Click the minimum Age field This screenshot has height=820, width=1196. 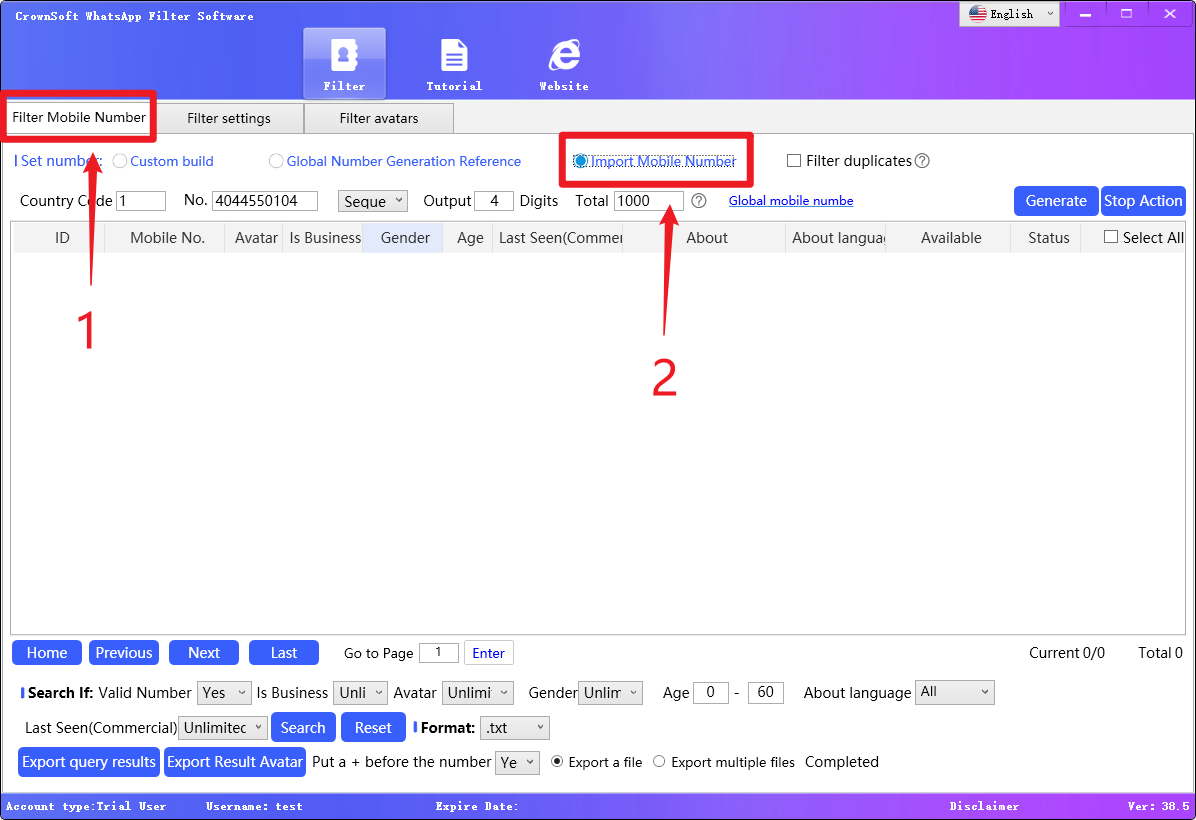pos(710,692)
